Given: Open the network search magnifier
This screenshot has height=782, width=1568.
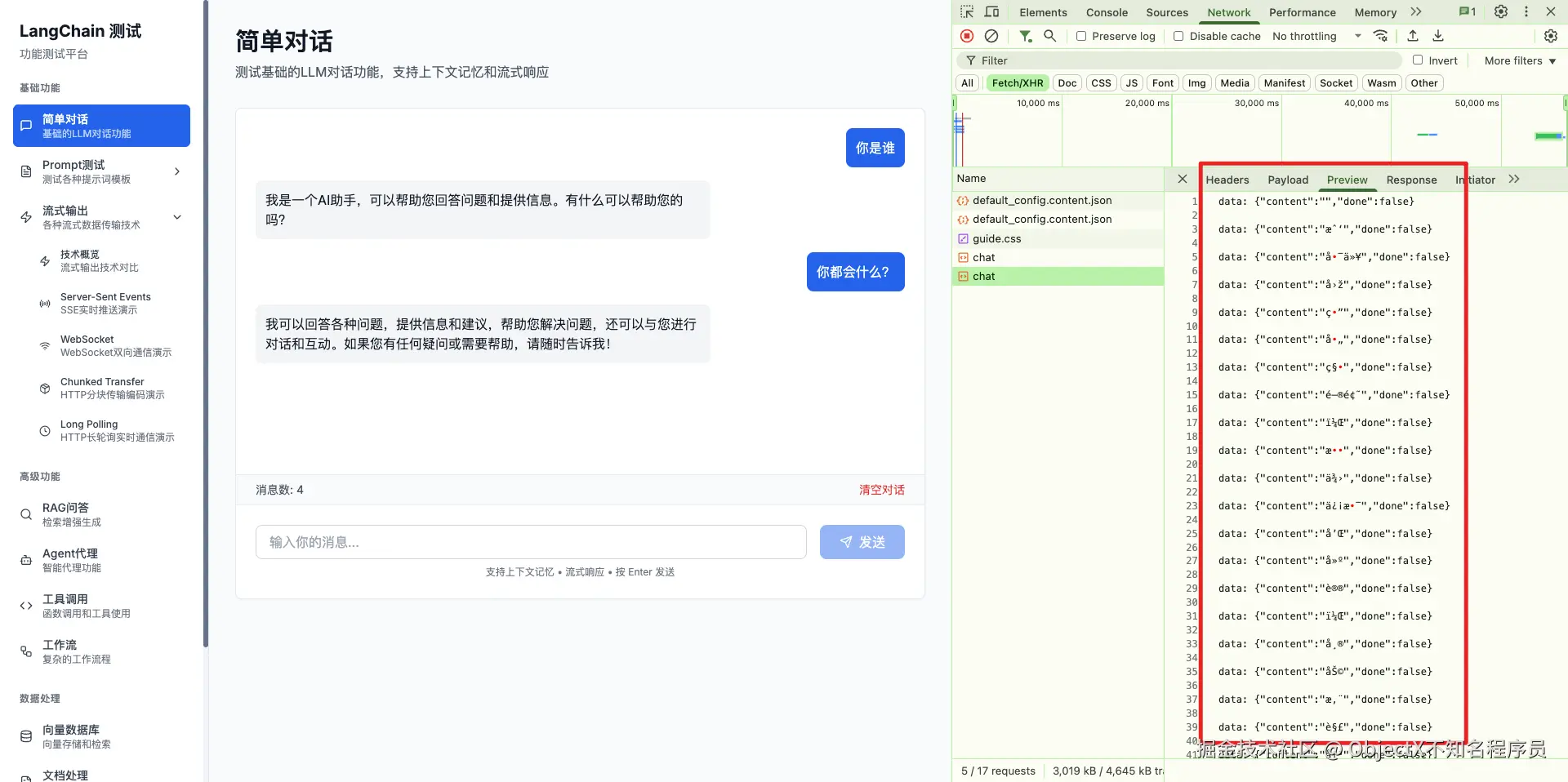Looking at the screenshot, I should [x=1050, y=36].
